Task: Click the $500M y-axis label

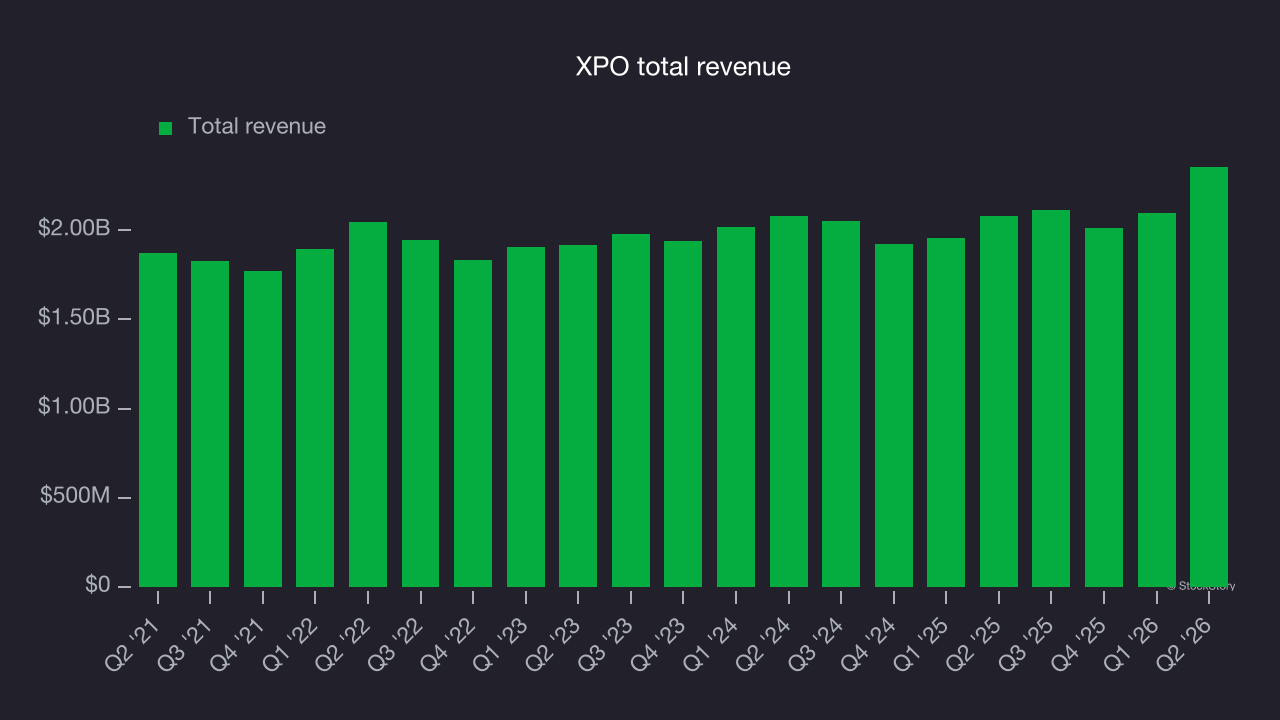Action: point(73,496)
